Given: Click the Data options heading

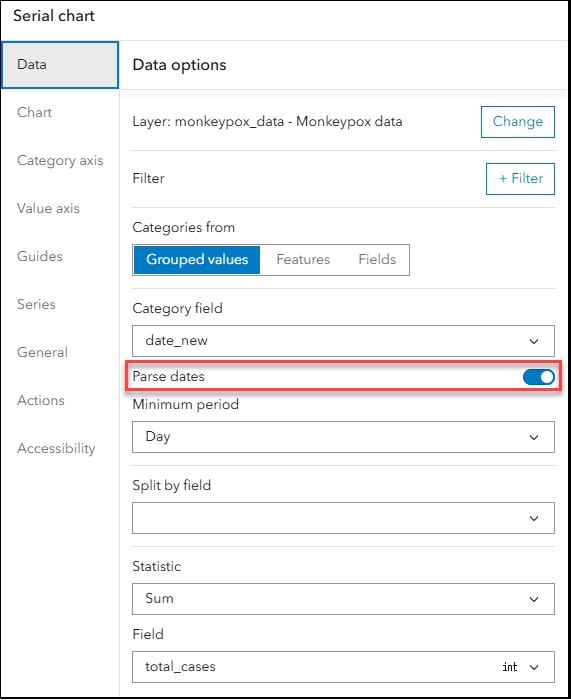Looking at the screenshot, I should point(179,65).
